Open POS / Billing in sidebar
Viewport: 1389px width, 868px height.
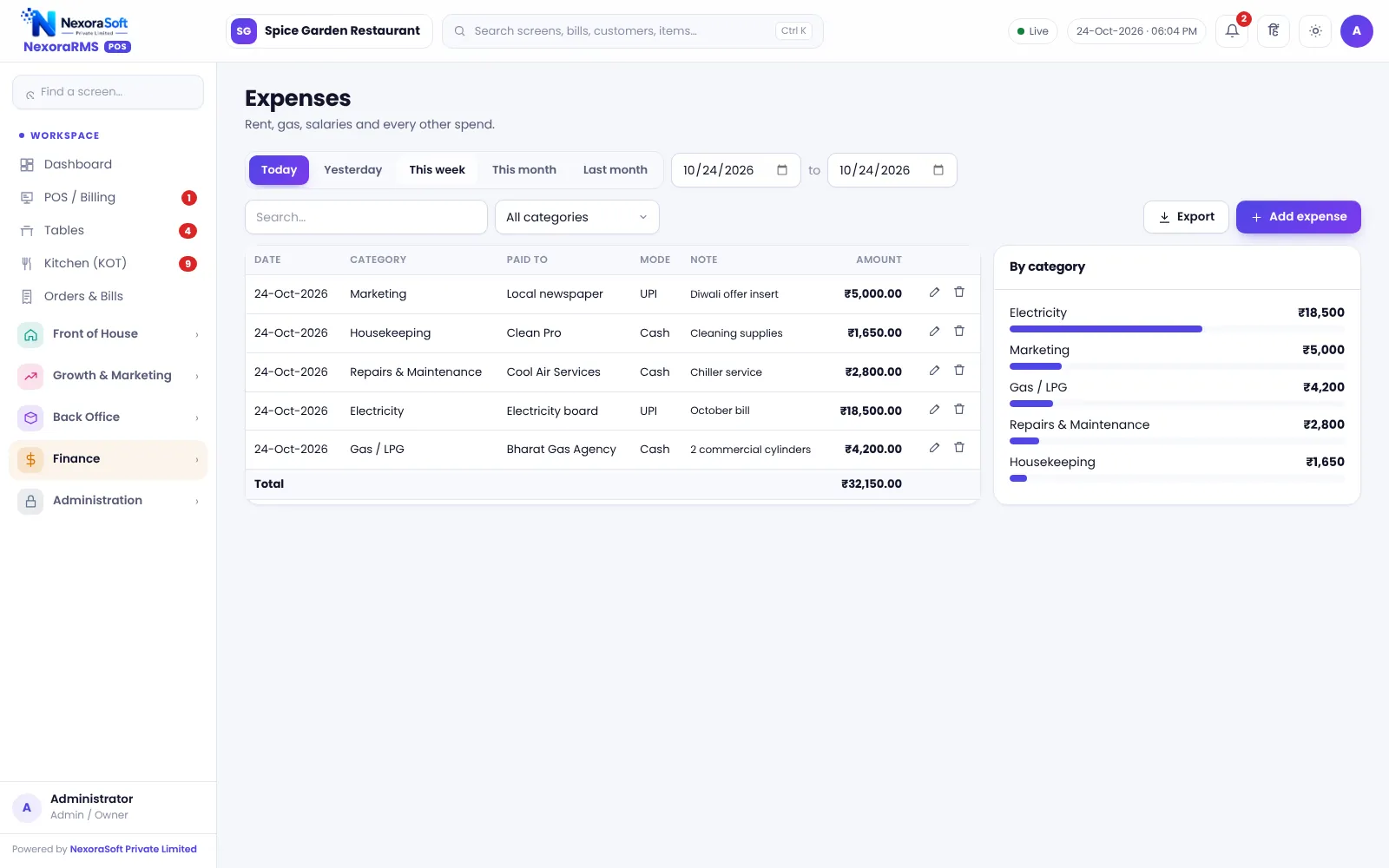click(x=108, y=197)
